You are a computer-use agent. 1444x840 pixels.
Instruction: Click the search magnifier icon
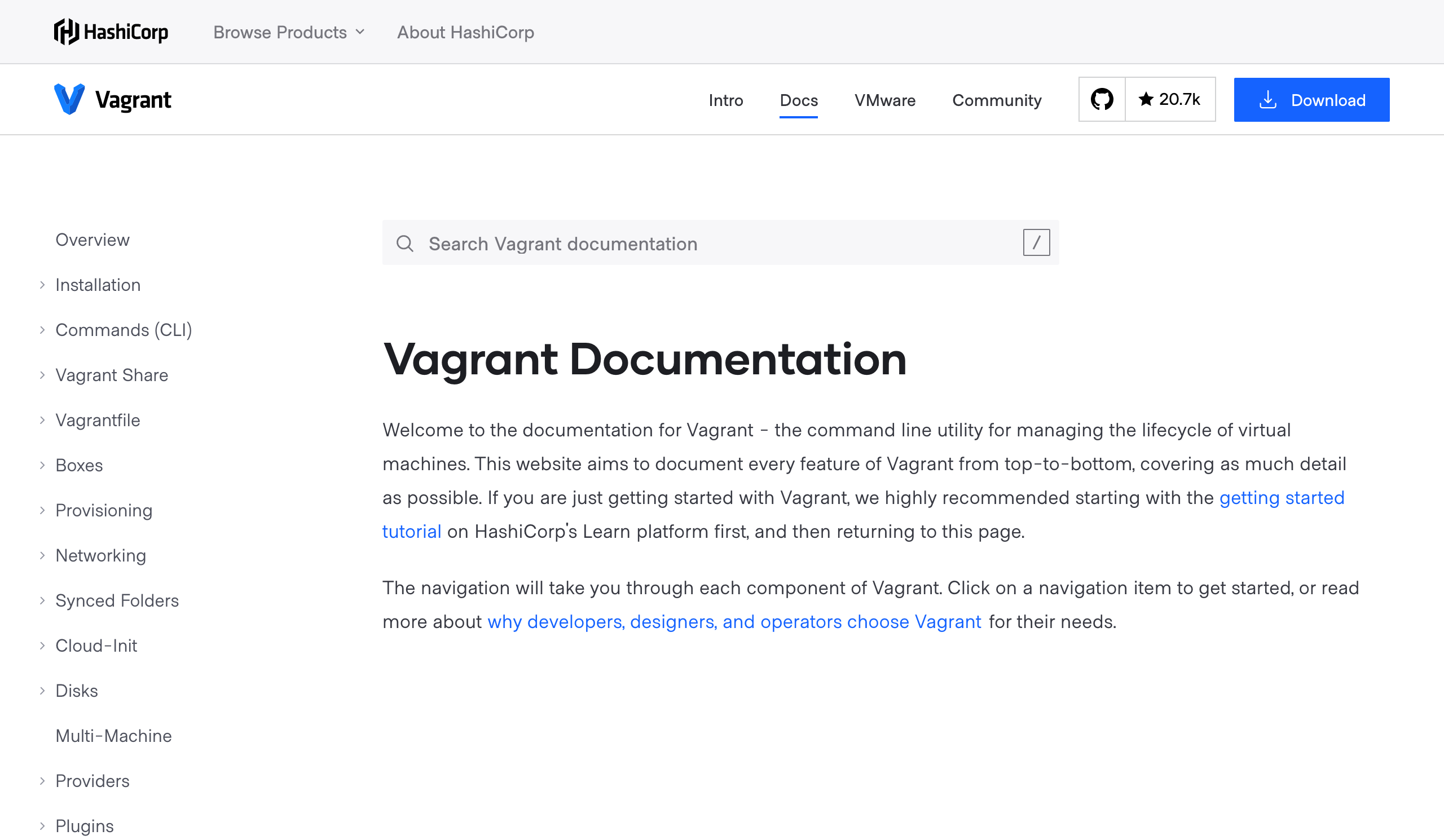click(404, 244)
